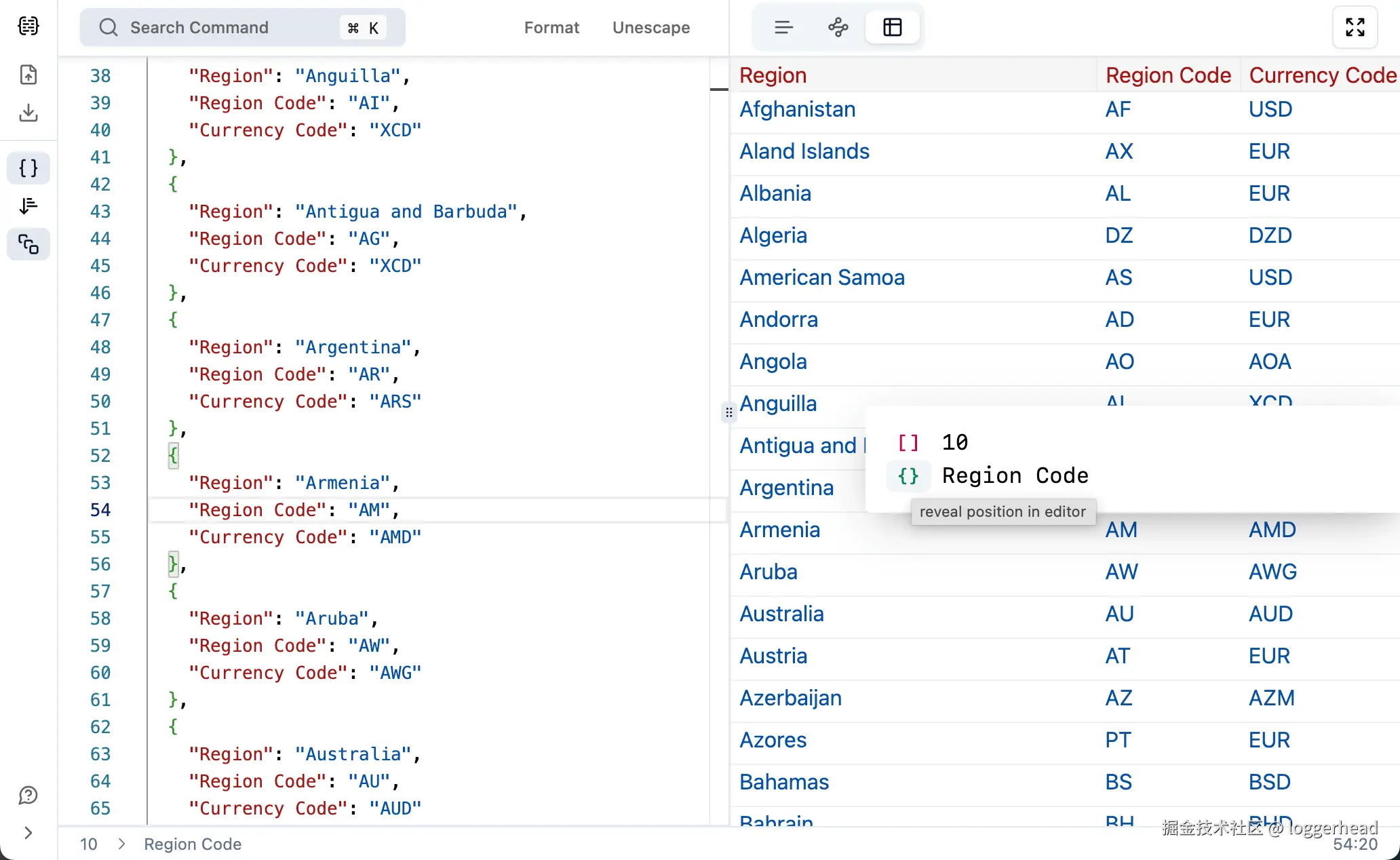Click the fullscreen expand icon
Viewport: 1400px width, 860px height.
(1355, 27)
